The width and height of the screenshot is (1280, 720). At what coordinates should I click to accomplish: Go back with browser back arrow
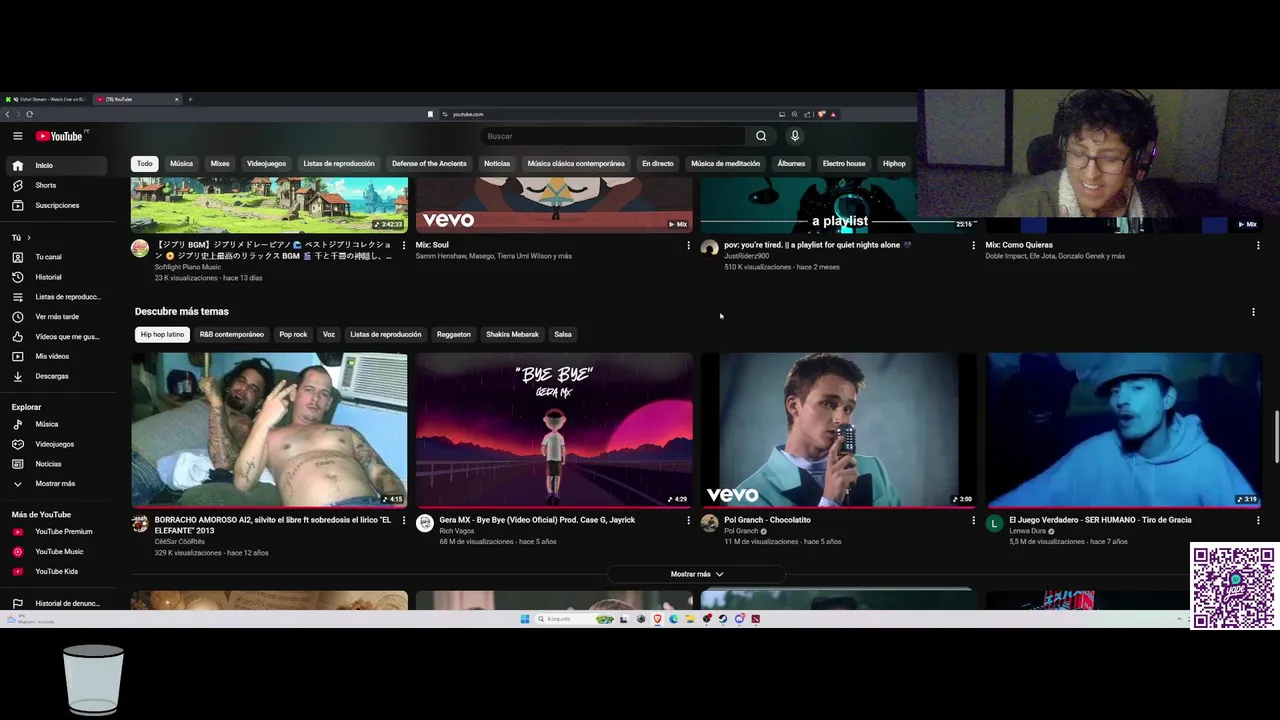[x=7, y=114]
